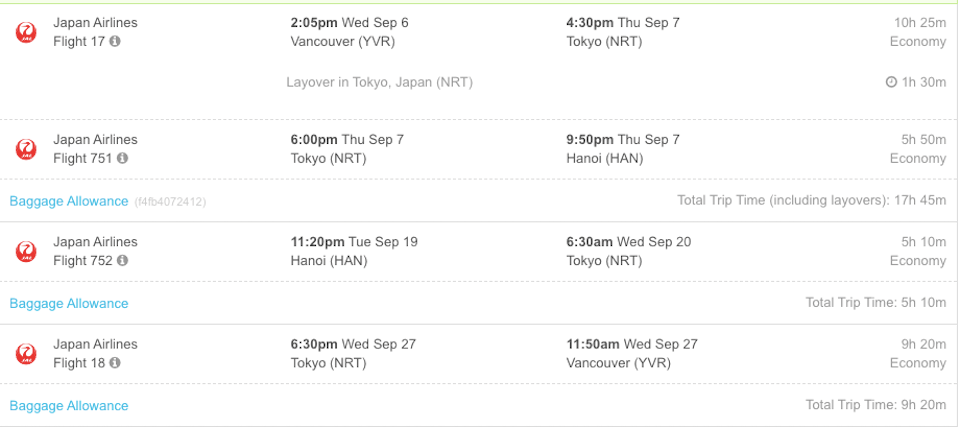Click the info icon next to Flight 18
The image size is (960, 427).
(115, 363)
